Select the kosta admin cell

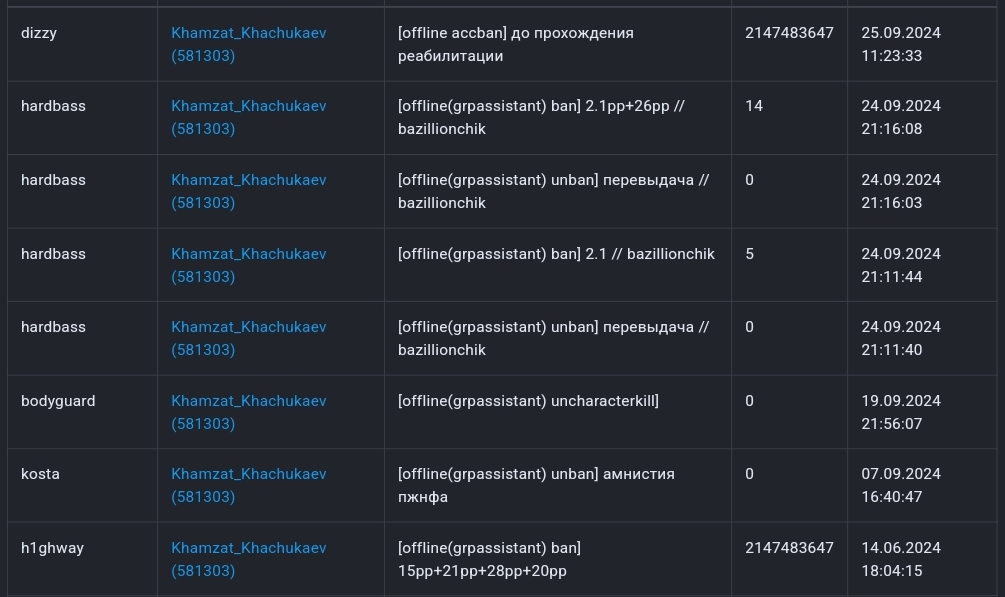pos(40,474)
